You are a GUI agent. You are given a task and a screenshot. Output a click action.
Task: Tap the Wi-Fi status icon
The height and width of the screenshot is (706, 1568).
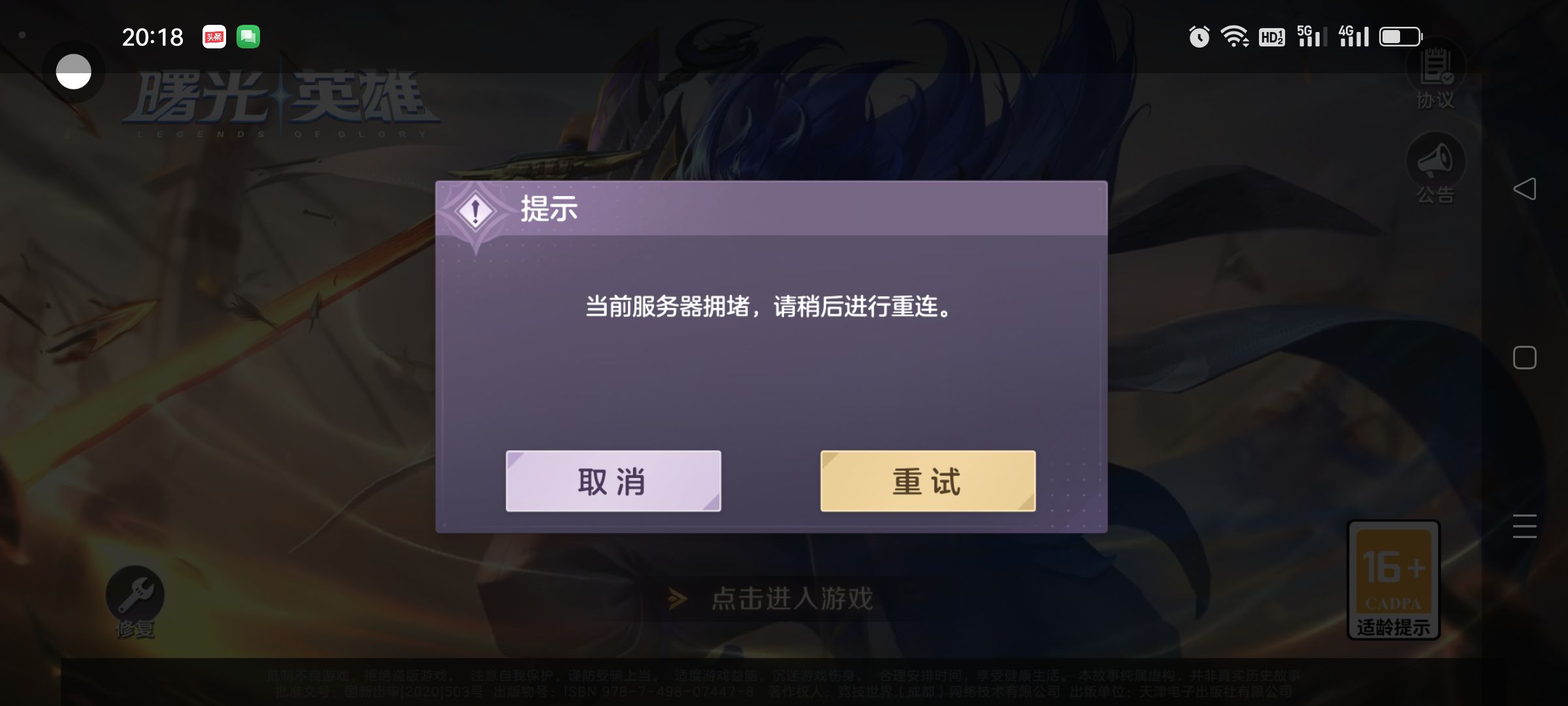pos(1235,37)
